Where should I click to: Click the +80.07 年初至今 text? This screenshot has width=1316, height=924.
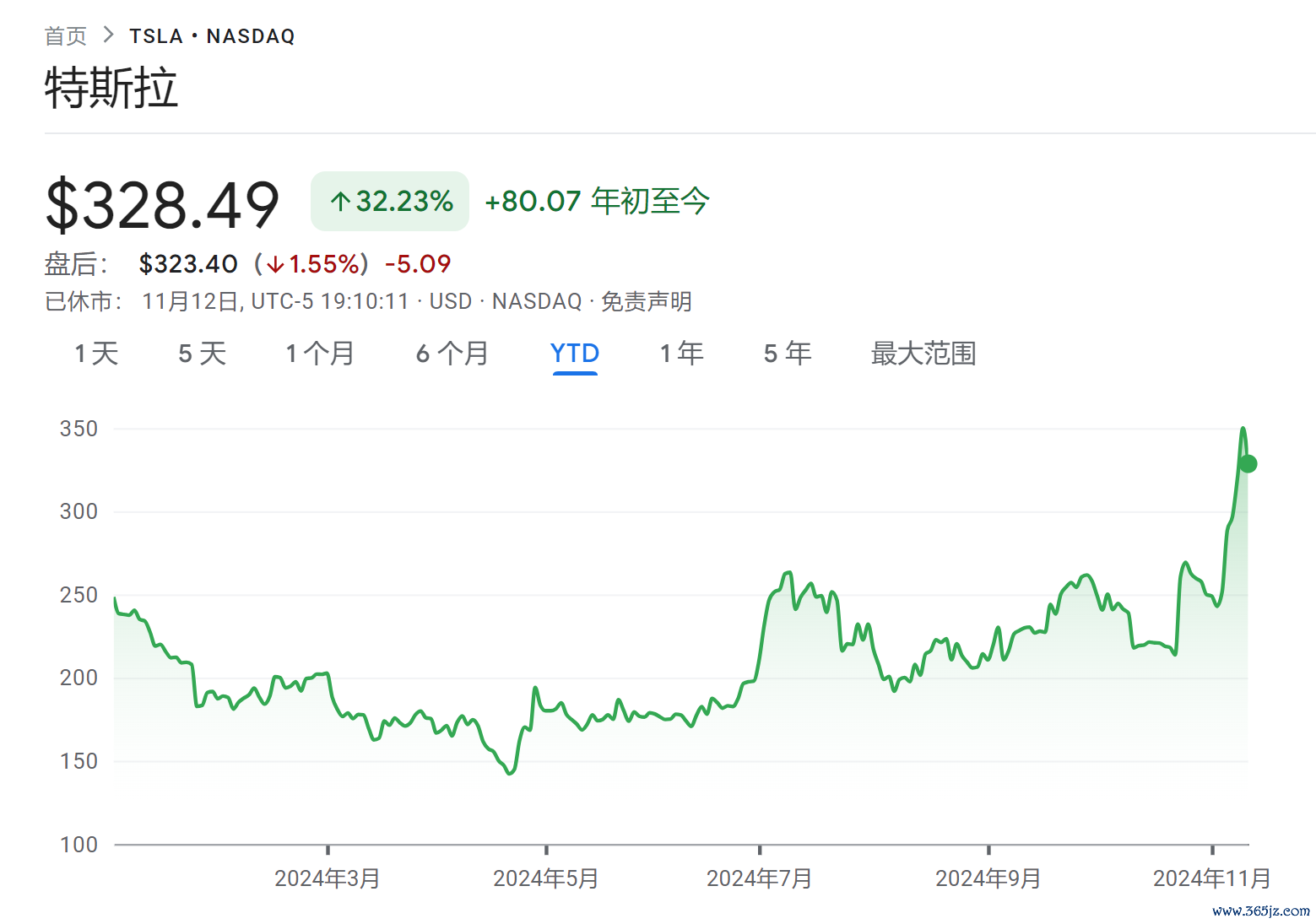click(x=597, y=201)
